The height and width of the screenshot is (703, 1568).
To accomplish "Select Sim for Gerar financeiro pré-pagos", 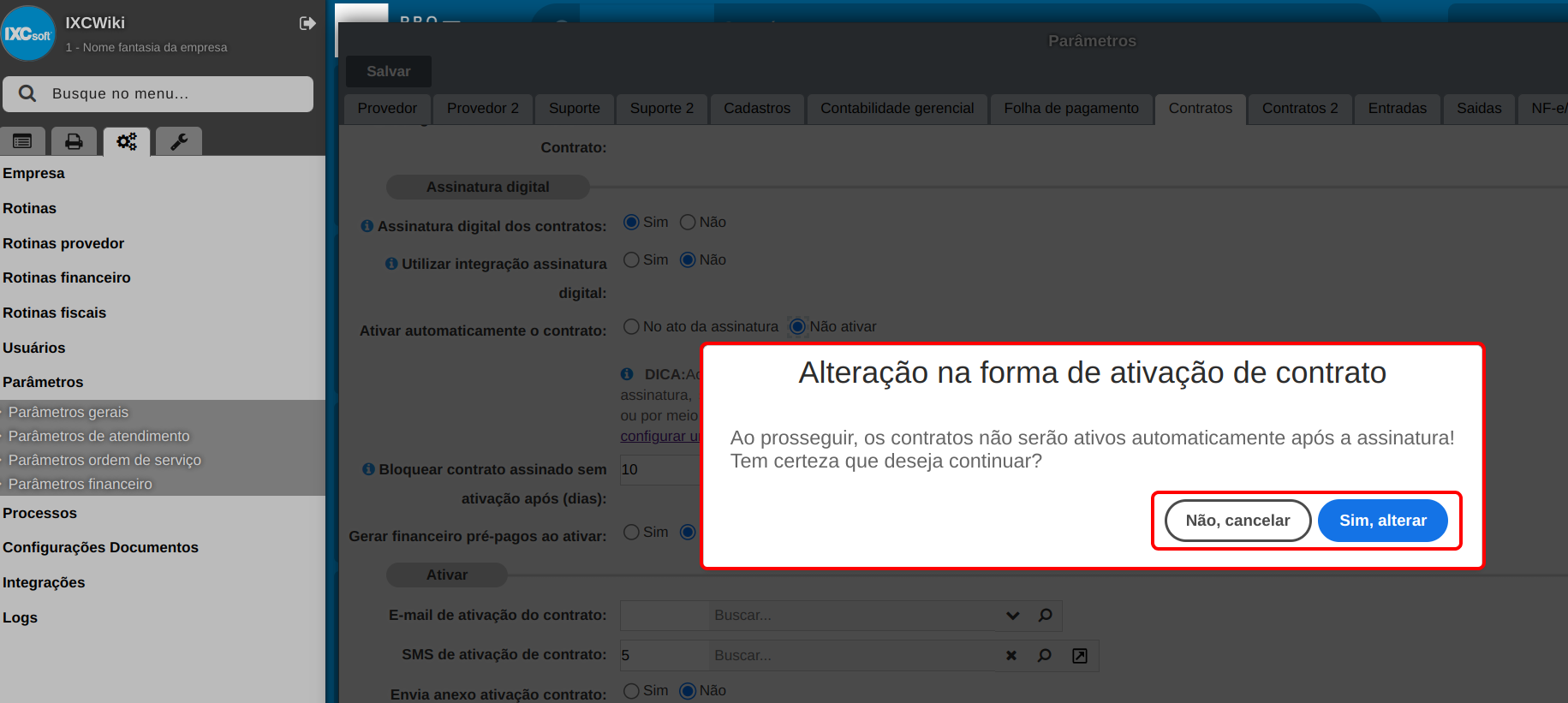I will 631,532.
